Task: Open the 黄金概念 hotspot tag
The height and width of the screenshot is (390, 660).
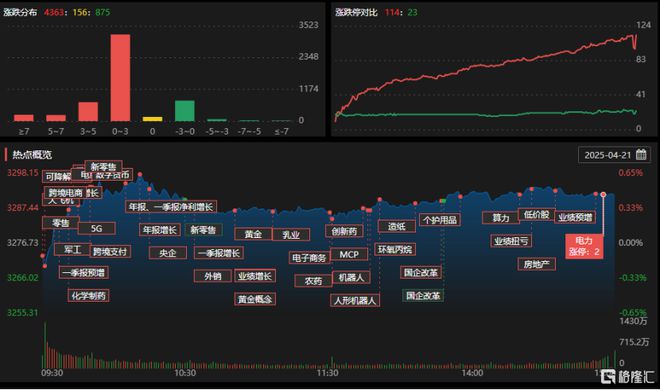Action: click(x=255, y=299)
